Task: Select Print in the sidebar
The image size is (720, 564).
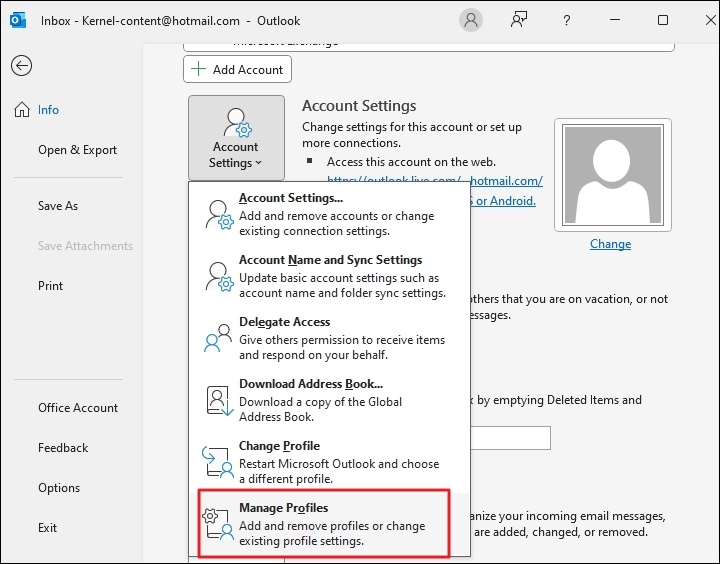Action: 50,286
